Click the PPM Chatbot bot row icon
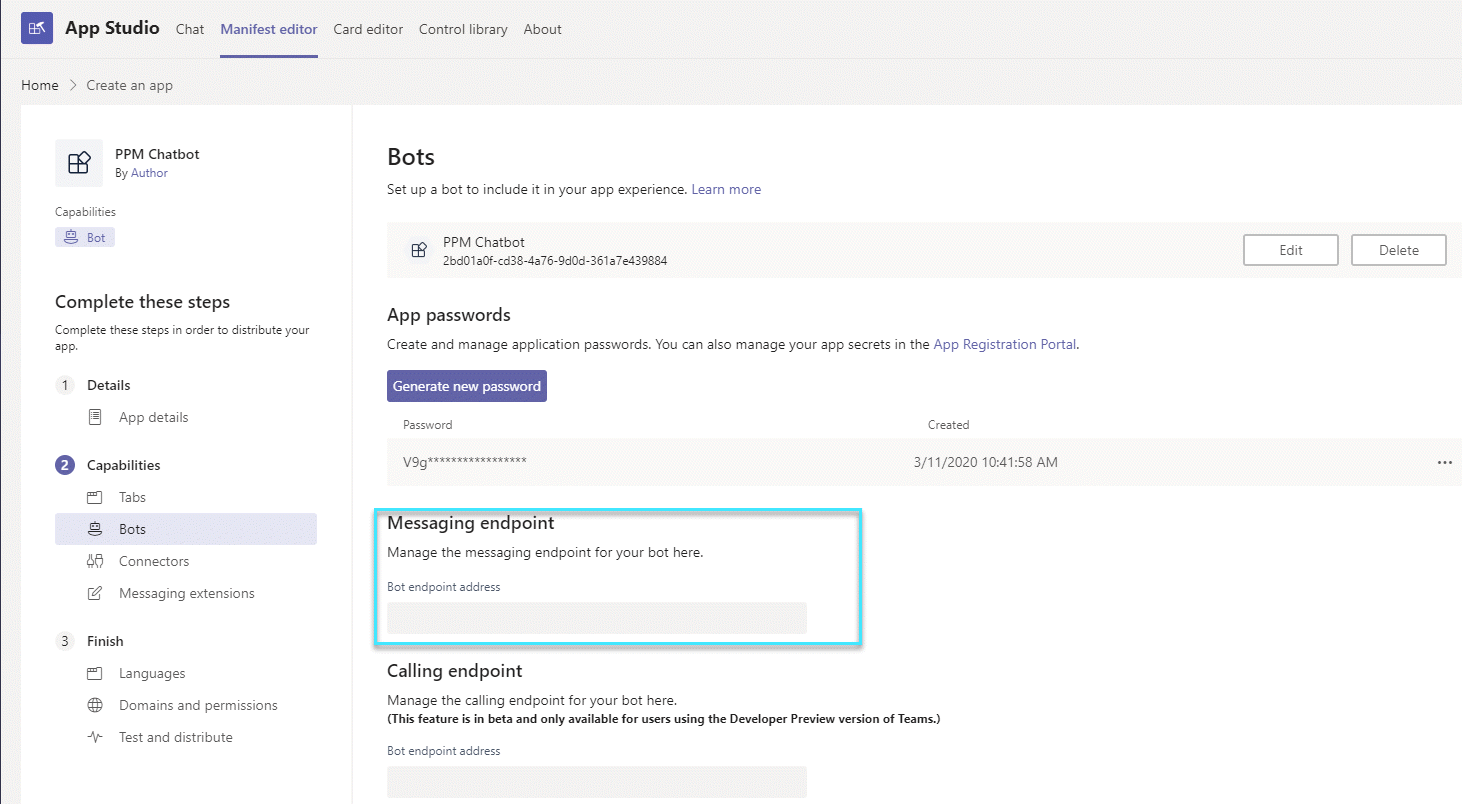Viewport: 1462px width, 804px height. click(419, 250)
